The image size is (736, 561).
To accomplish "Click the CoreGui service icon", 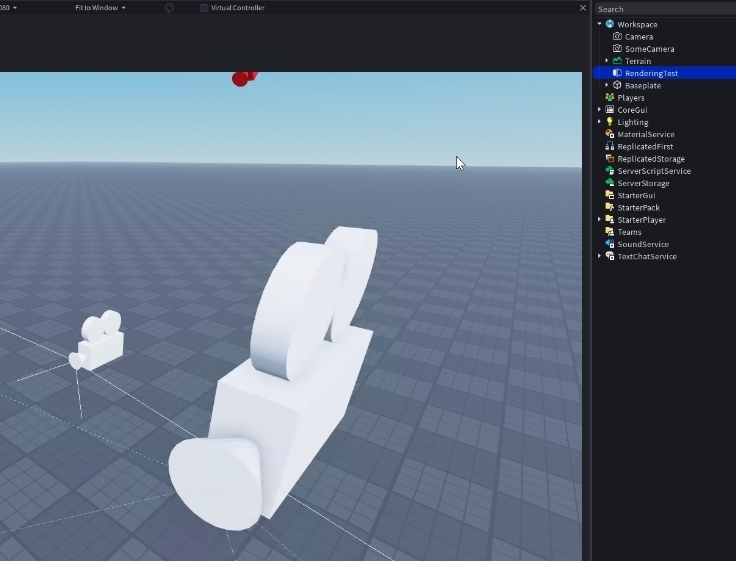I will (610, 109).
